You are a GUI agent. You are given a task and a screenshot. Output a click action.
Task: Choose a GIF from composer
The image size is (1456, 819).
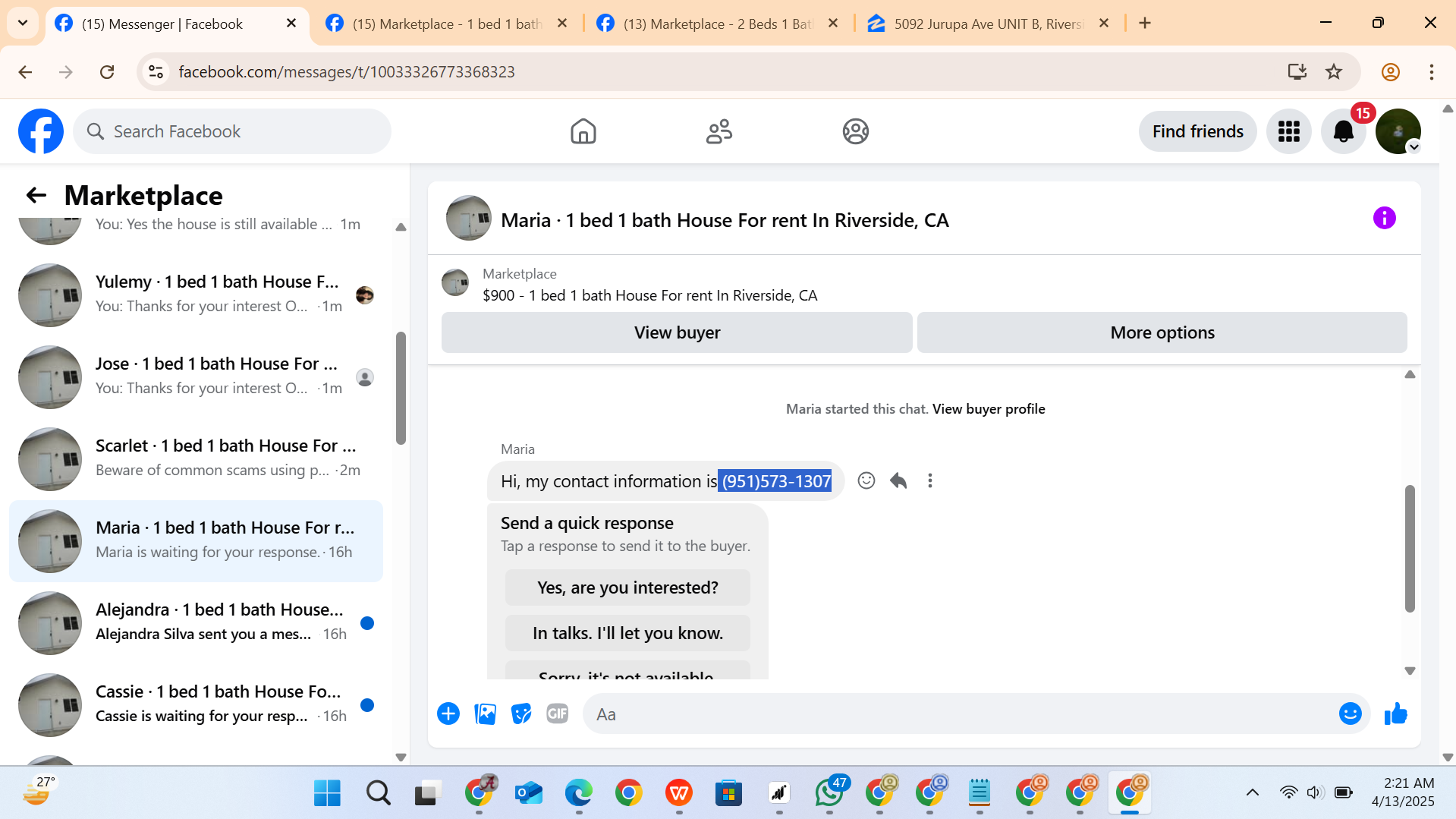click(558, 713)
